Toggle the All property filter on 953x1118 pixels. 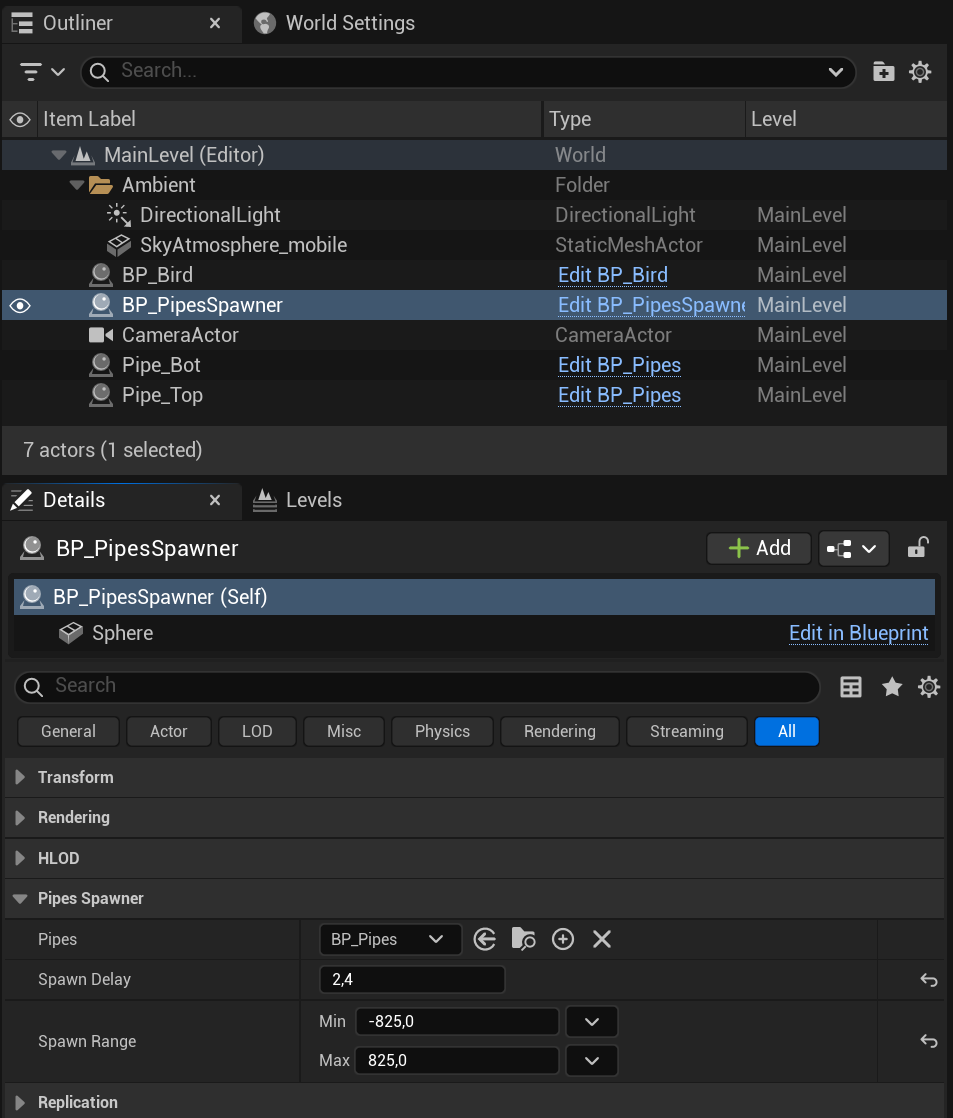click(x=787, y=732)
